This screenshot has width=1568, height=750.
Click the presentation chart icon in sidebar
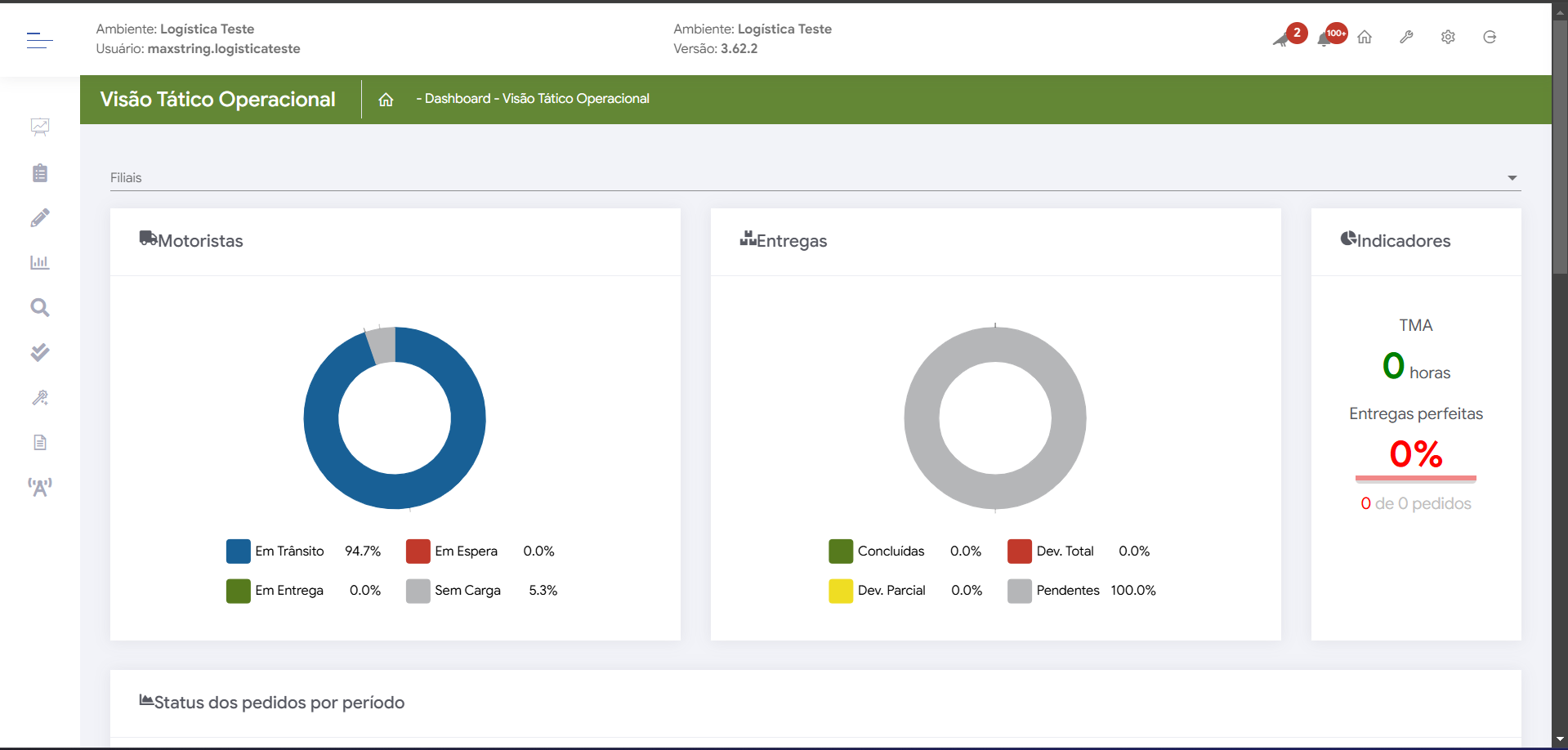(40, 127)
